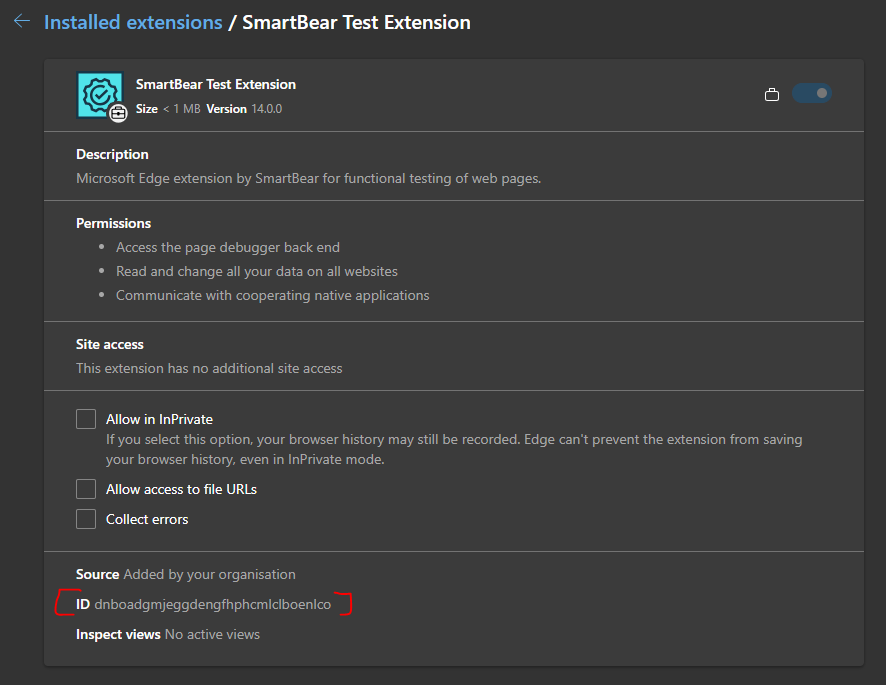Click the briefcase badge on extension icon
The image size is (886, 685).
[x=118, y=113]
